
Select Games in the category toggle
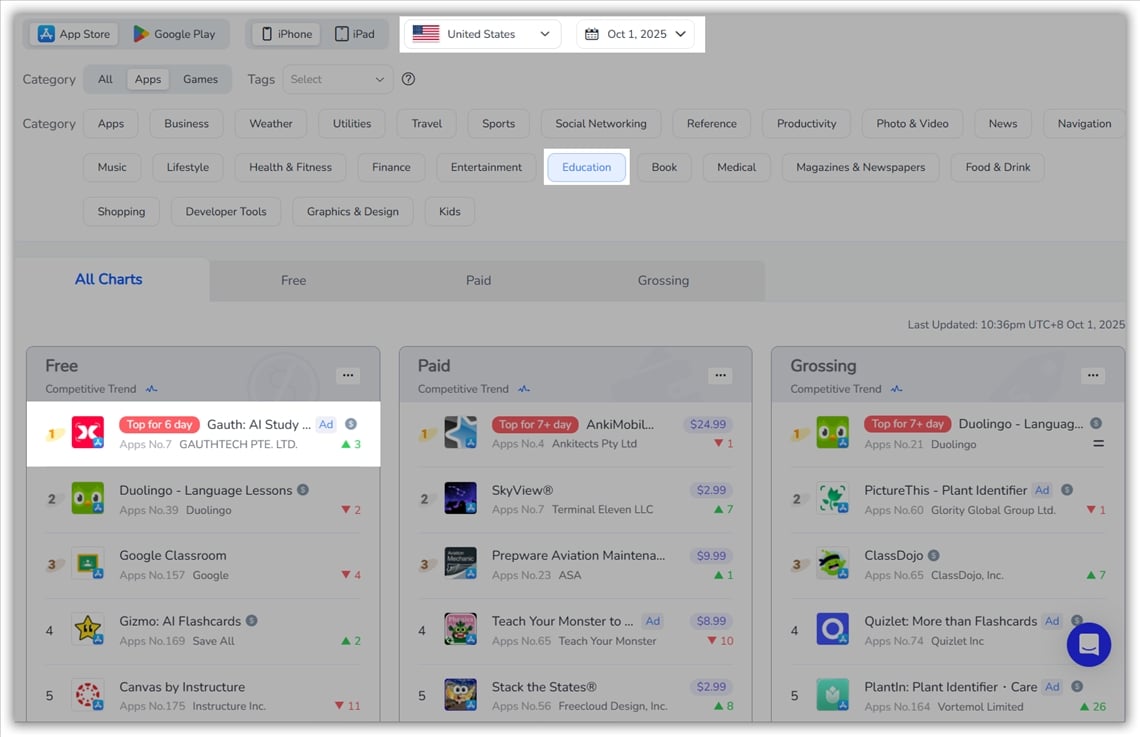click(200, 79)
